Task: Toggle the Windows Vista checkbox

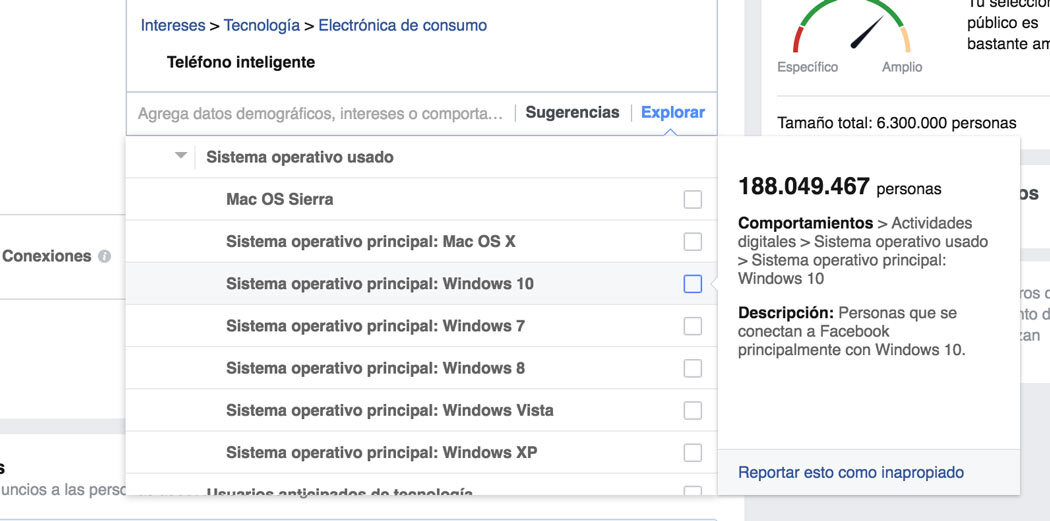Action: coord(692,410)
